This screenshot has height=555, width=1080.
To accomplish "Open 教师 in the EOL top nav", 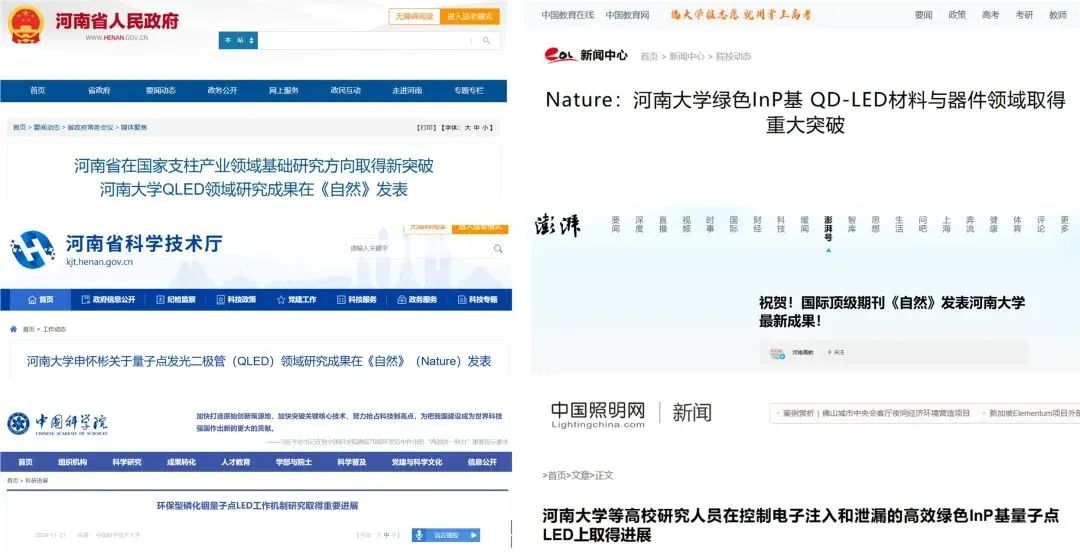I will [x=1058, y=15].
